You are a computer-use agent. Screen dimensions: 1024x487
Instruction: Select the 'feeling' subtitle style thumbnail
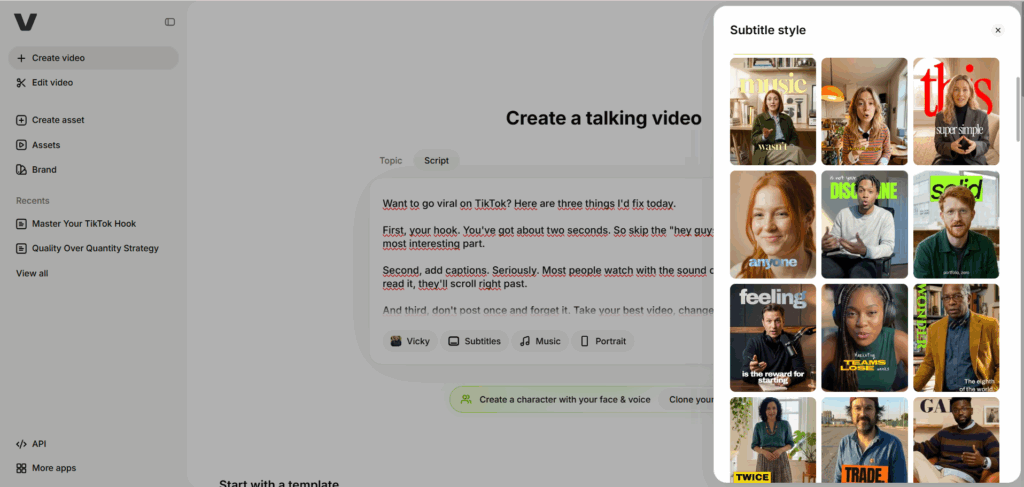point(773,338)
